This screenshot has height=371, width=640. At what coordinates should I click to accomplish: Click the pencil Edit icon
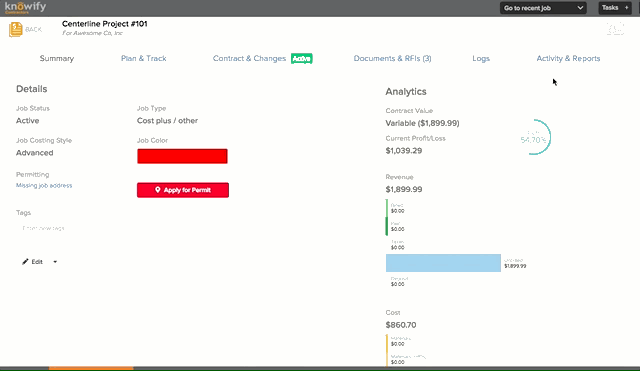coord(25,262)
